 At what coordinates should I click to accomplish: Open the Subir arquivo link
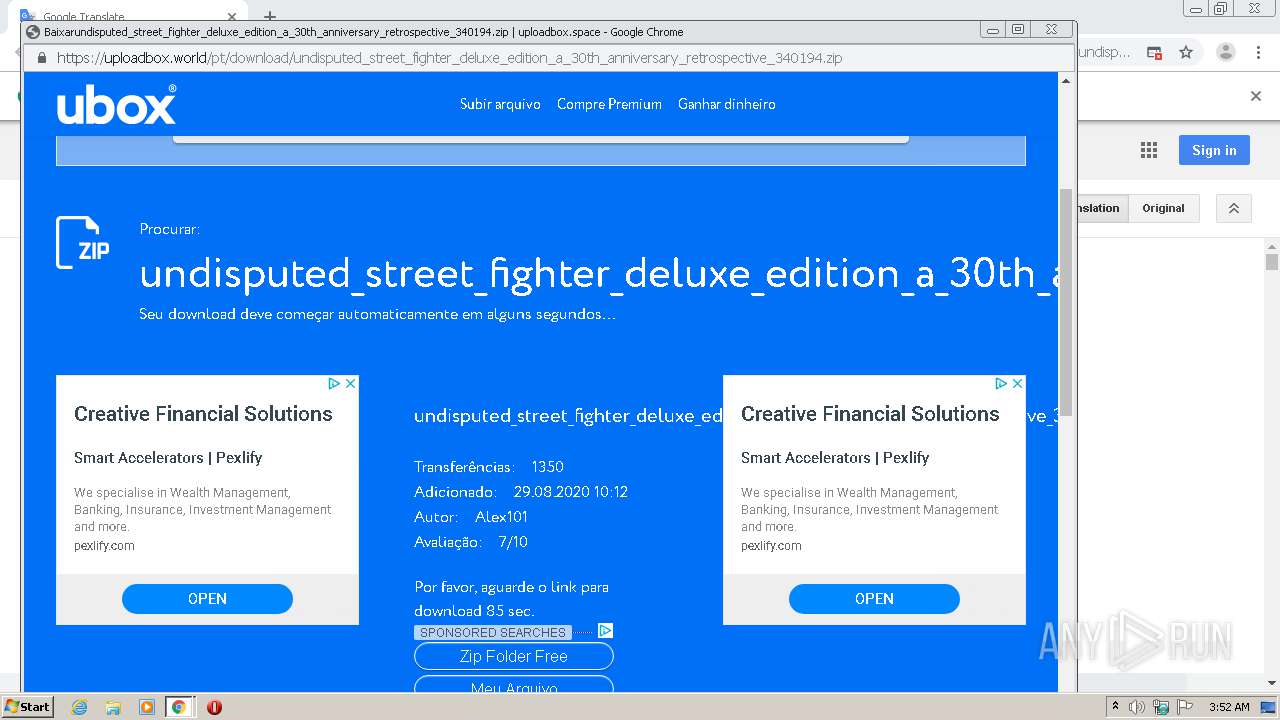point(500,104)
